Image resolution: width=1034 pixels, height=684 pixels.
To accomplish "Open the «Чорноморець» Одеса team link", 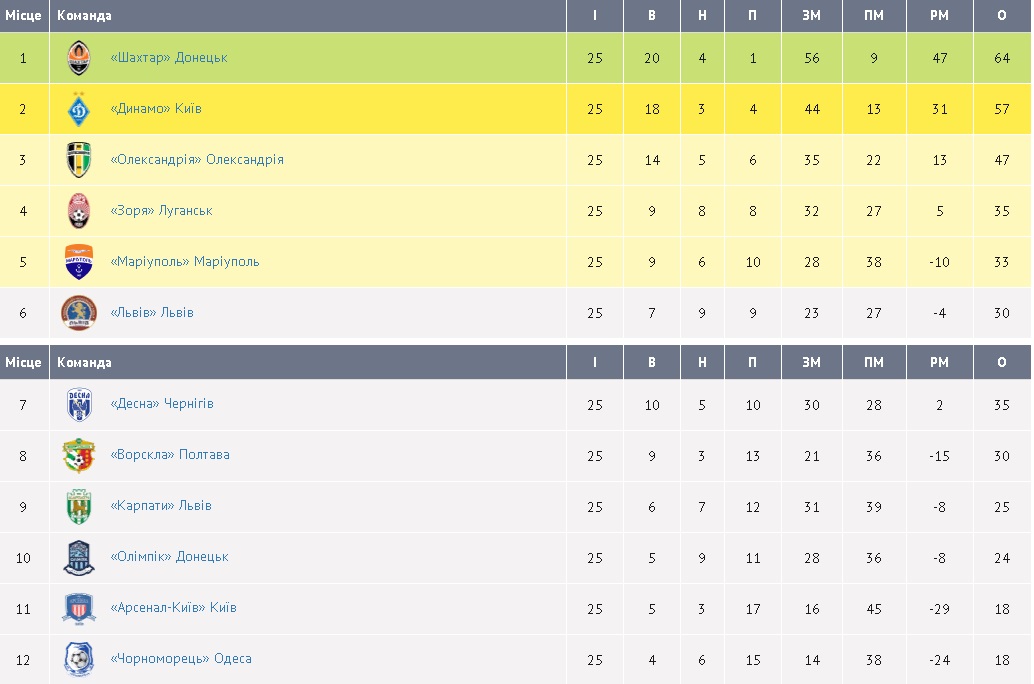I will [x=181, y=659].
